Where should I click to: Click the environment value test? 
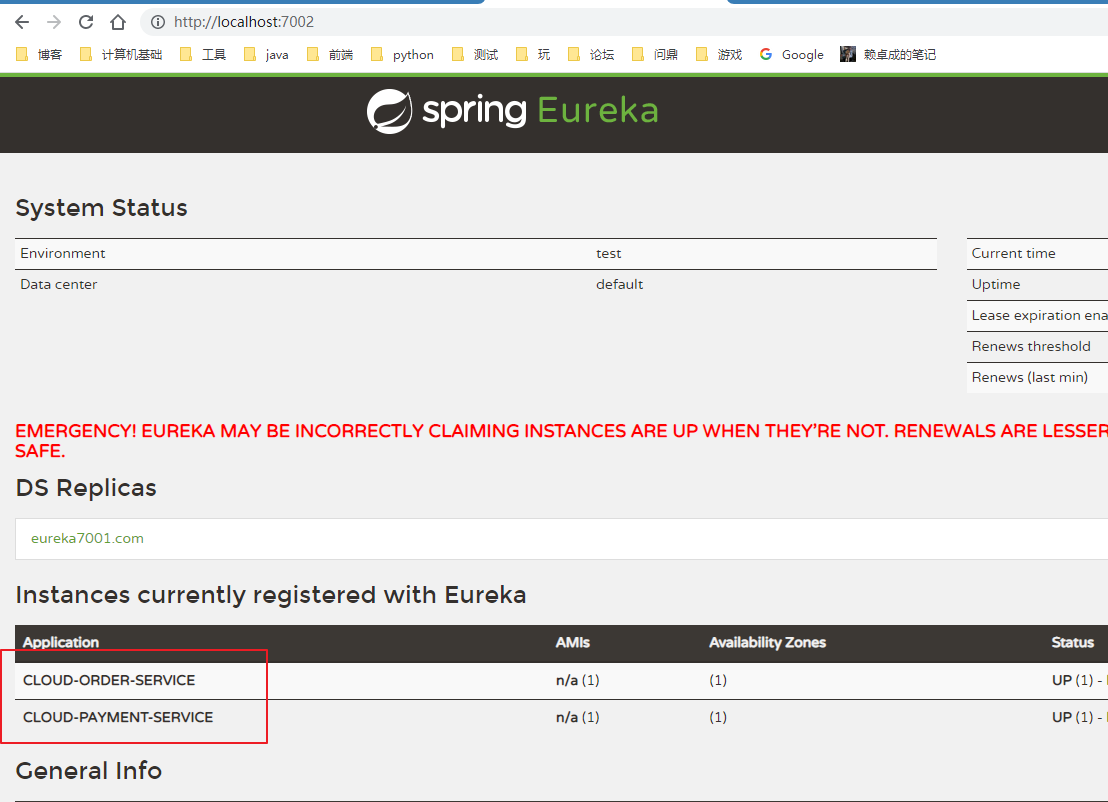coord(608,254)
